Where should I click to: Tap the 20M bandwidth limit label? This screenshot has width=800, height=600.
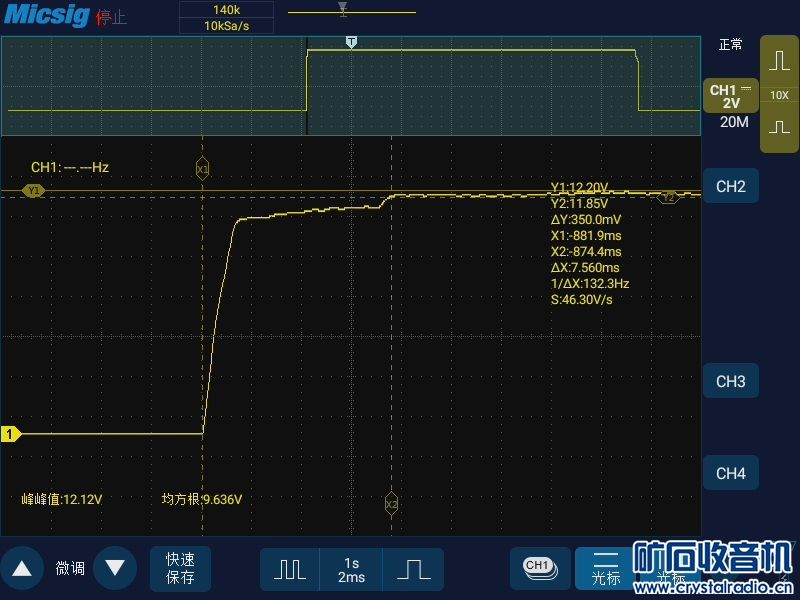(x=734, y=122)
